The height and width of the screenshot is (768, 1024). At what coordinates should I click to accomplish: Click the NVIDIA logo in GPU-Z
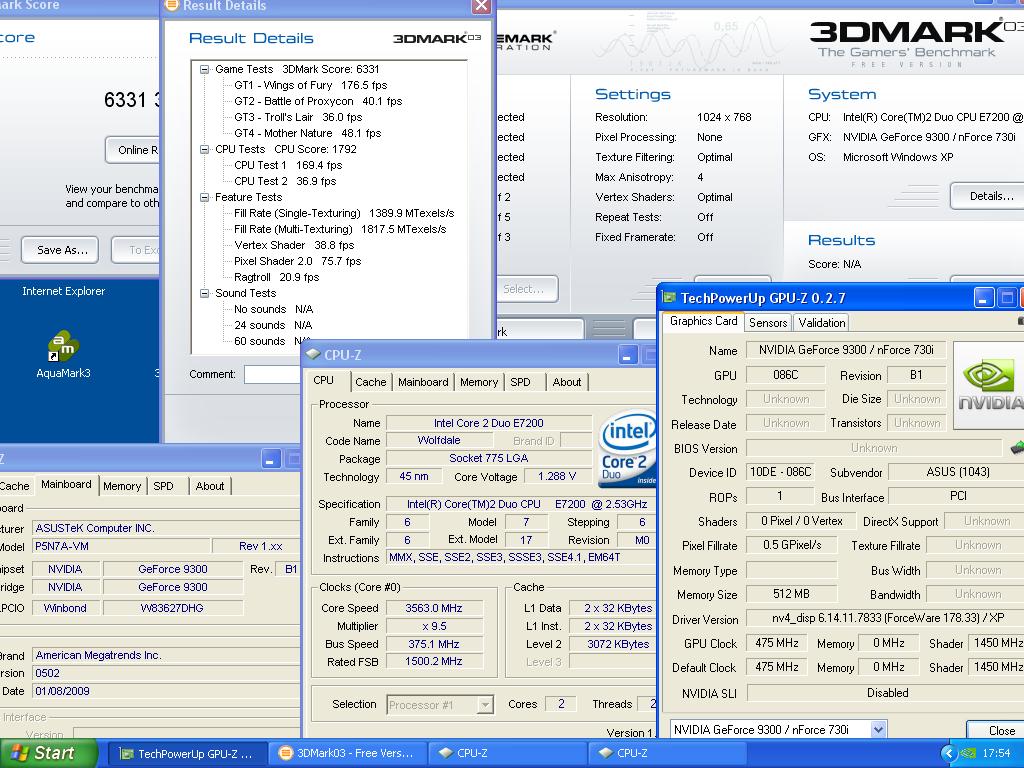pos(989,385)
